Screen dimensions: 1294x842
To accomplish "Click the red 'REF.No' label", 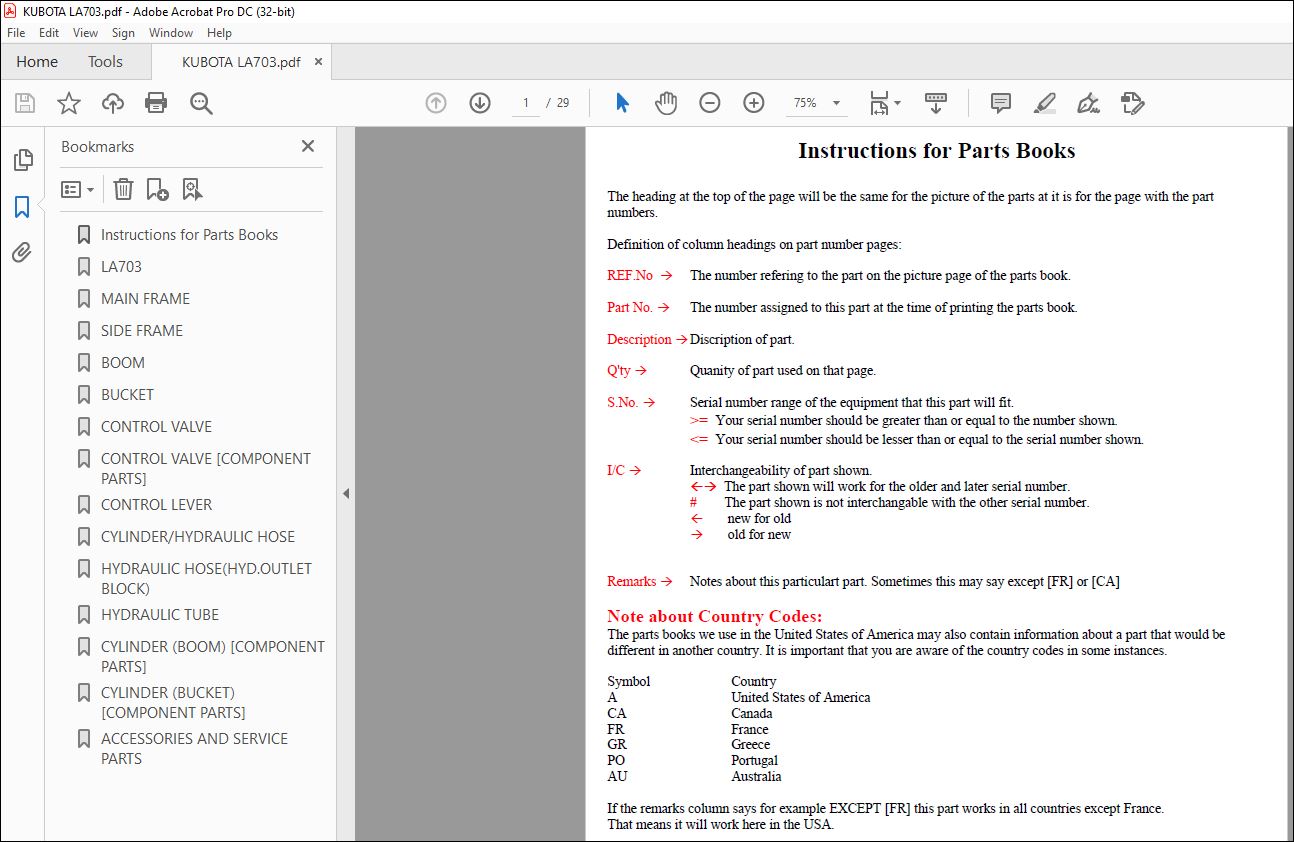I will (630, 276).
